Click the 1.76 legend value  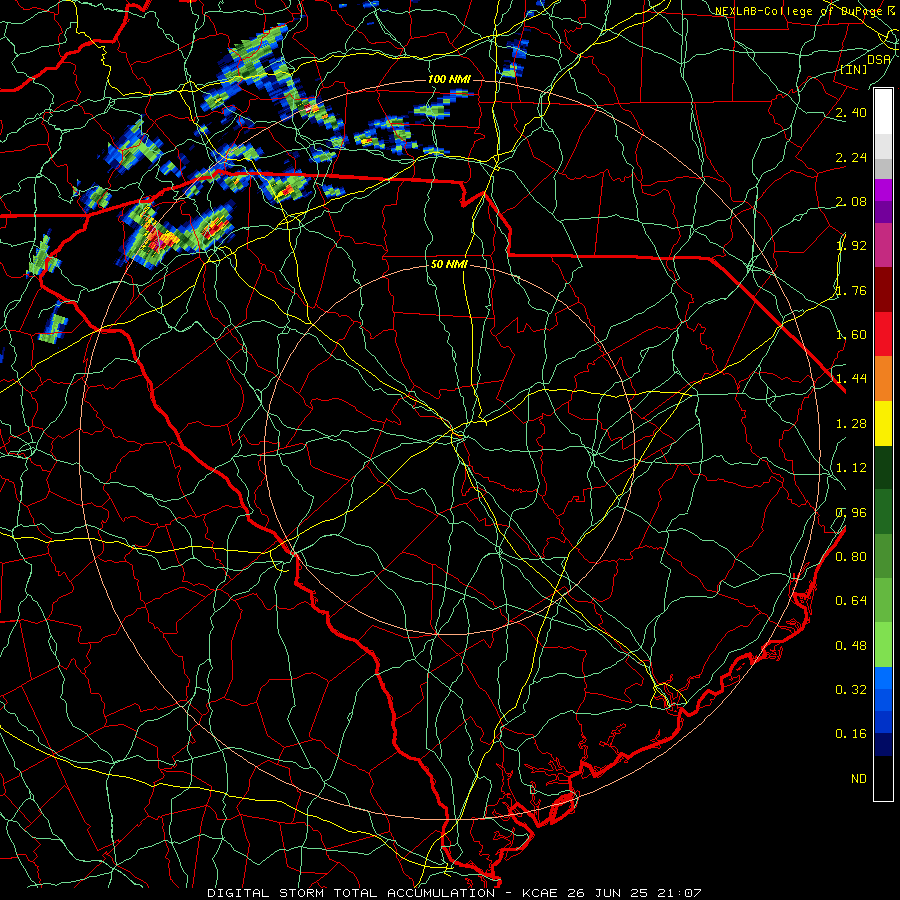[x=851, y=290]
